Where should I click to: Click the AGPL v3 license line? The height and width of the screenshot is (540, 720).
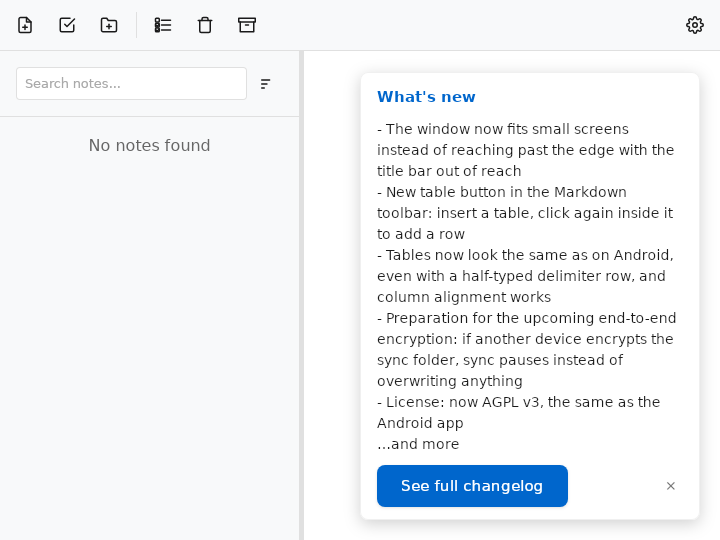click(x=518, y=412)
